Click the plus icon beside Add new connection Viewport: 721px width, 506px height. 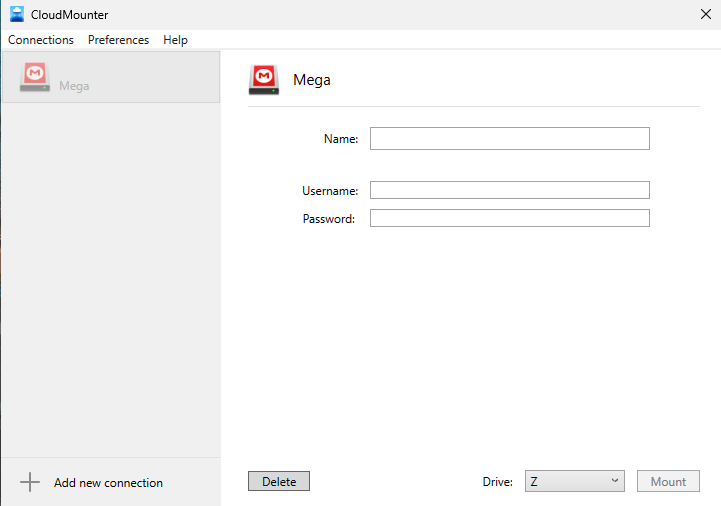pos(30,482)
